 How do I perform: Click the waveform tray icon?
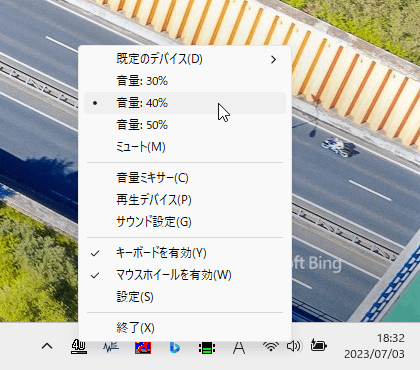111,348
